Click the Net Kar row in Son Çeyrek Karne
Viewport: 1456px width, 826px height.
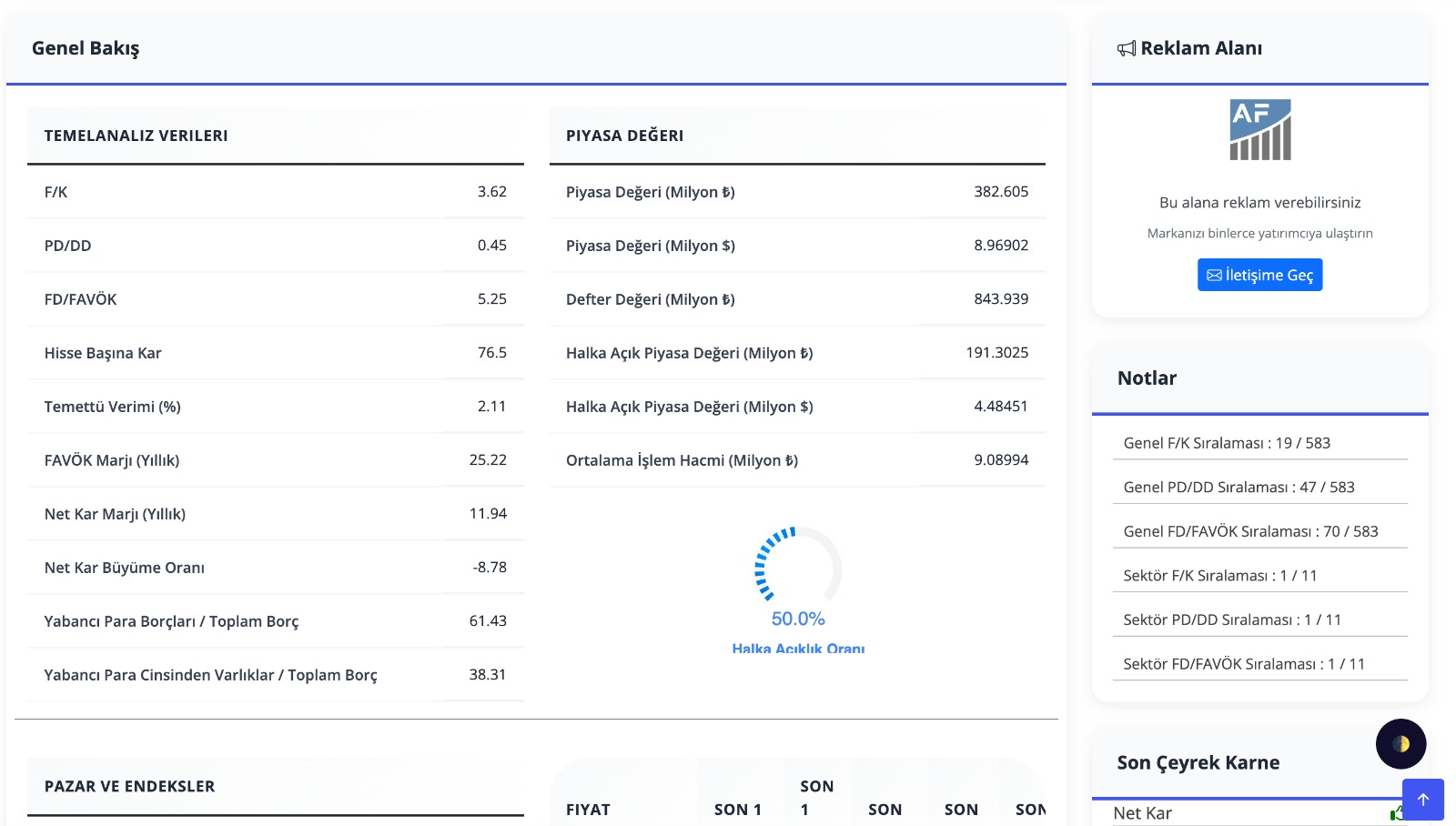1145,812
